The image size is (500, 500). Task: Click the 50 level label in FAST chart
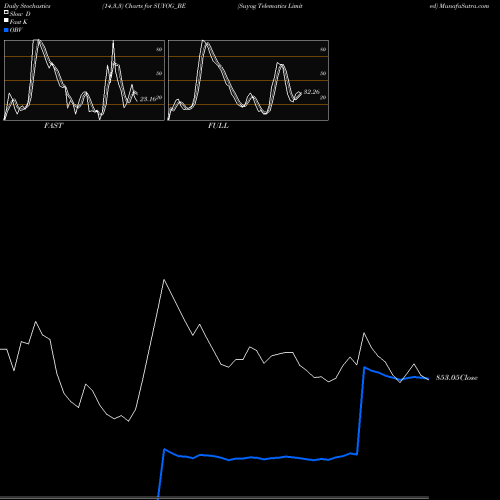(159, 73)
